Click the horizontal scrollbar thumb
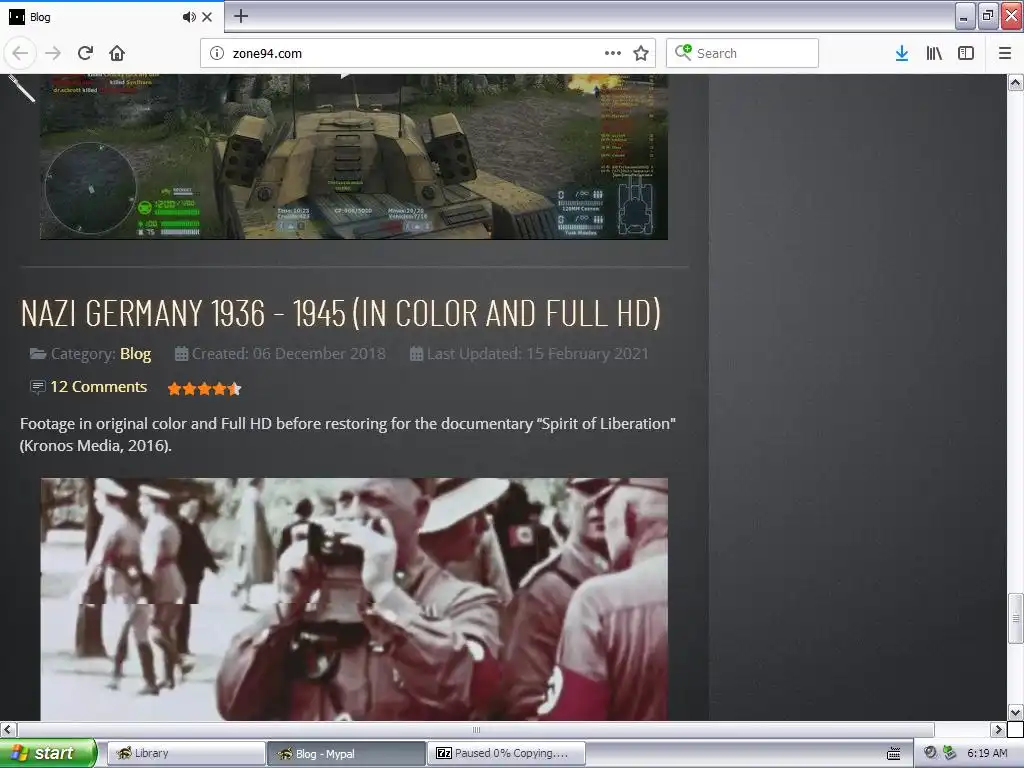Viewport: 1024px width, 768px height. pyautogui.click(x=476, y=729)
